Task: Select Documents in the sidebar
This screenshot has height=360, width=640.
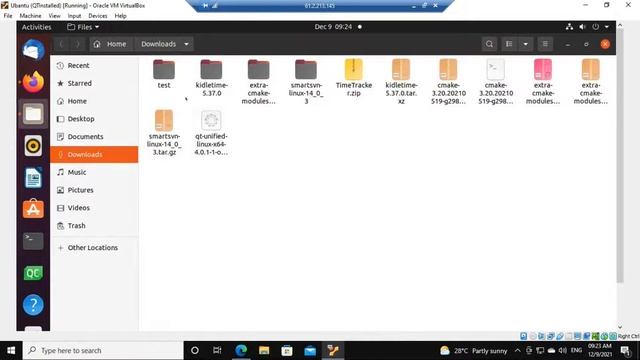Action: click(x=94, y=136)
